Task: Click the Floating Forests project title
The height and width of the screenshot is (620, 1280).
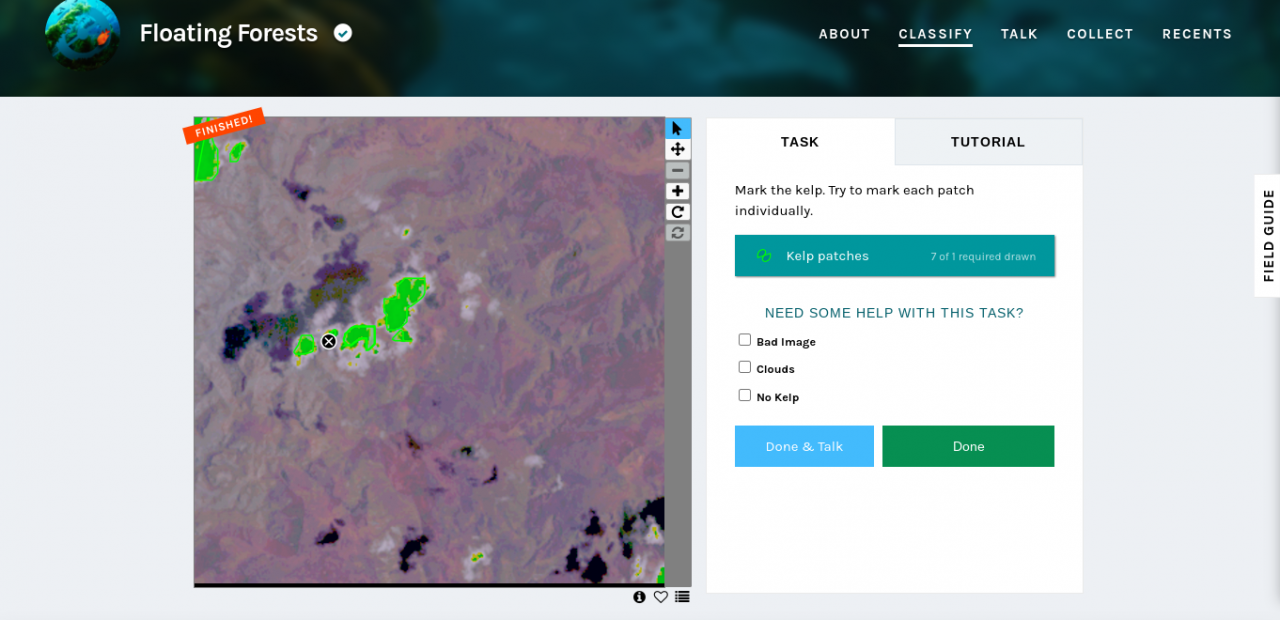Action: click(229, 33)
